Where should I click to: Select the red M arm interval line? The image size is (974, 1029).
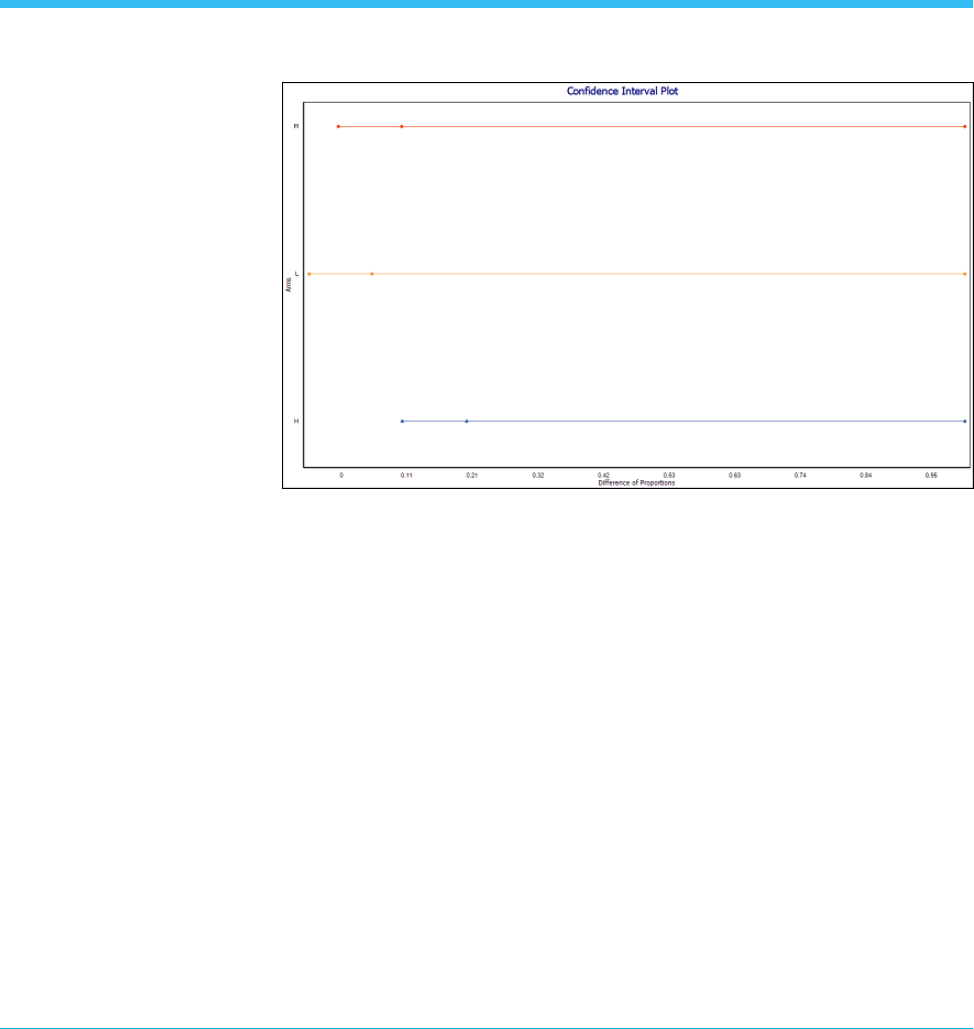pos(651,127)
